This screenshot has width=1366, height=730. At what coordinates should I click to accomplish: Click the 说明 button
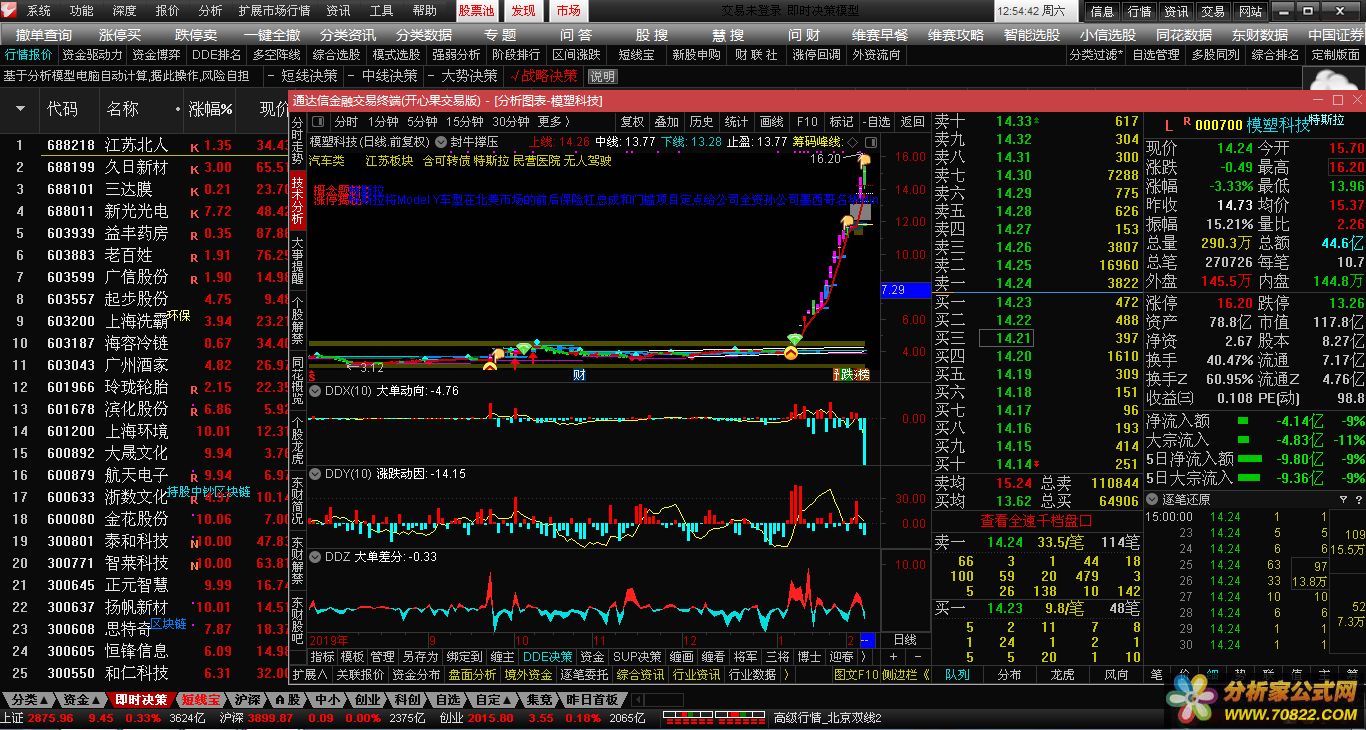pyautogui.click(x=603, y=76)
